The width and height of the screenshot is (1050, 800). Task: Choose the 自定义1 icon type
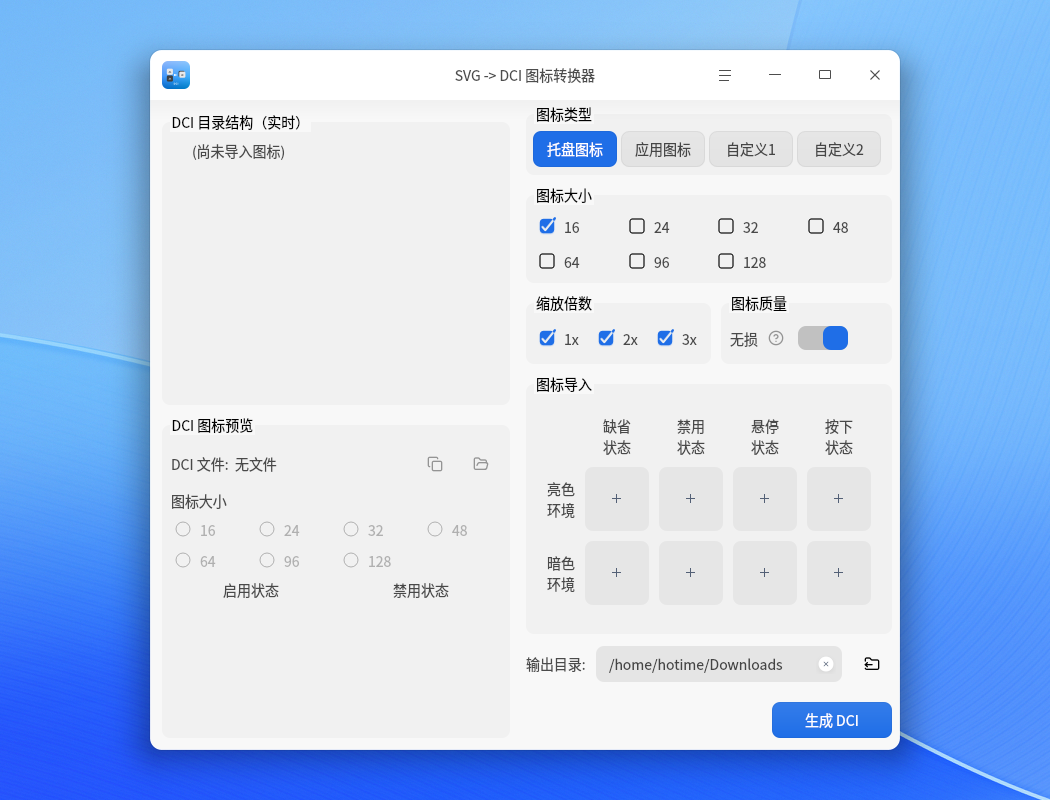pyautogui.click(x=751, y=149)
